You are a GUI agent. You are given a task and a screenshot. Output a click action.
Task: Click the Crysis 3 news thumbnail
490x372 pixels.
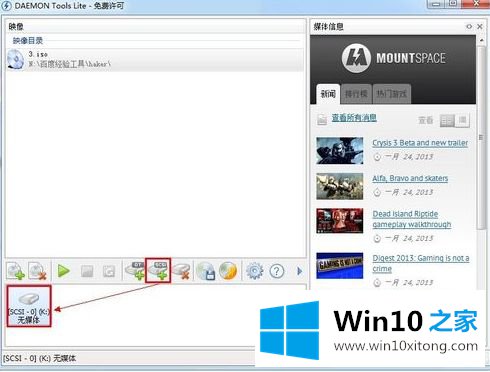coord(340,151)
